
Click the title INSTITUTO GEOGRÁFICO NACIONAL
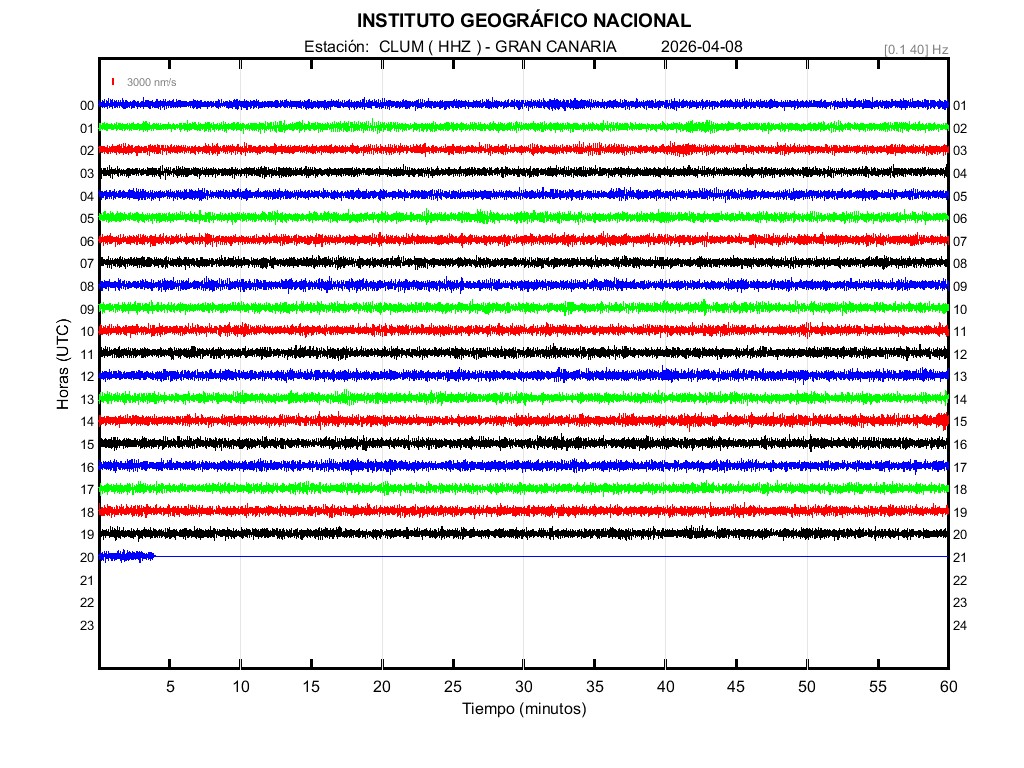(x=523, y=20)
